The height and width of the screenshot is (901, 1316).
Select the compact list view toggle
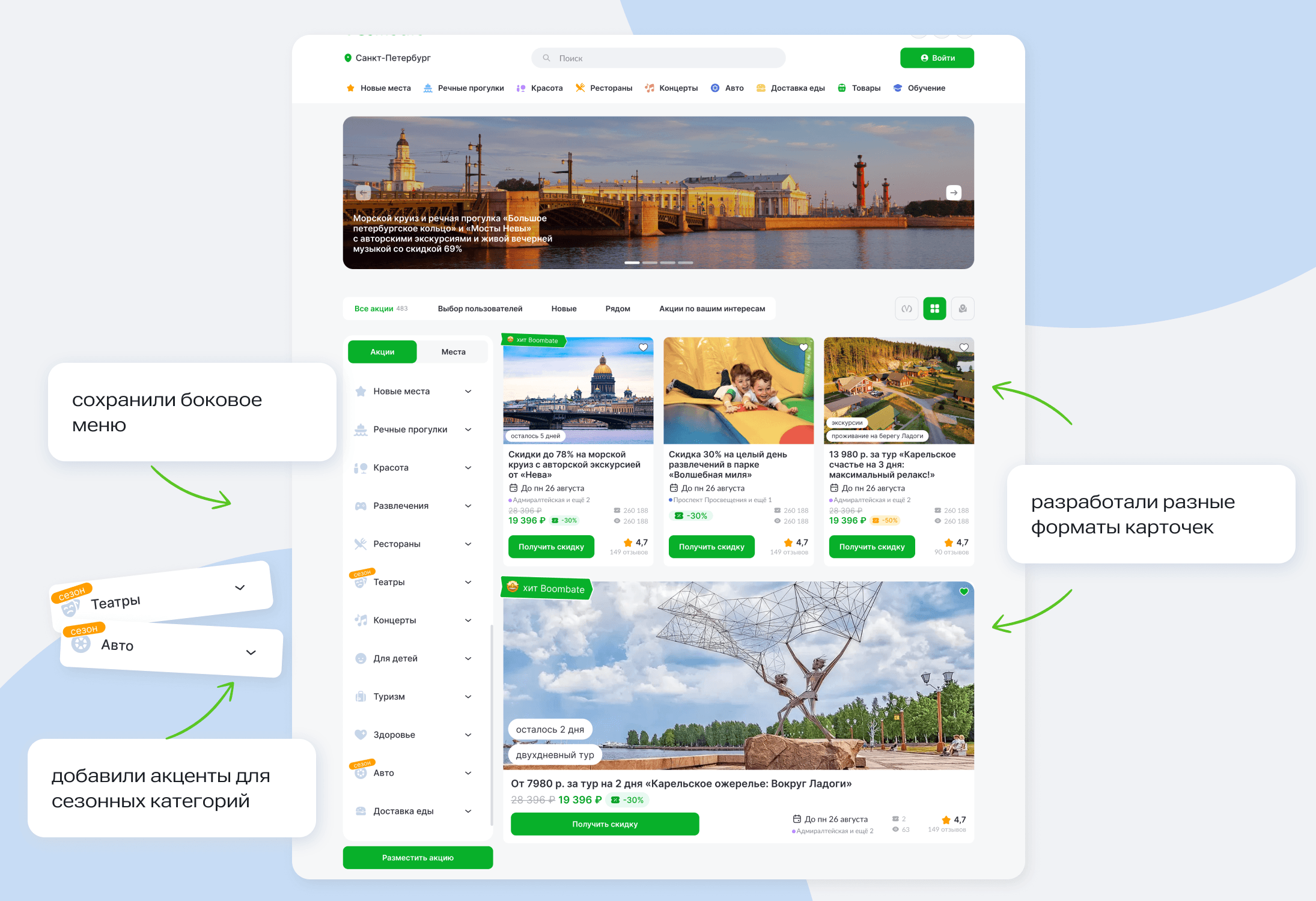coord(906,309)
